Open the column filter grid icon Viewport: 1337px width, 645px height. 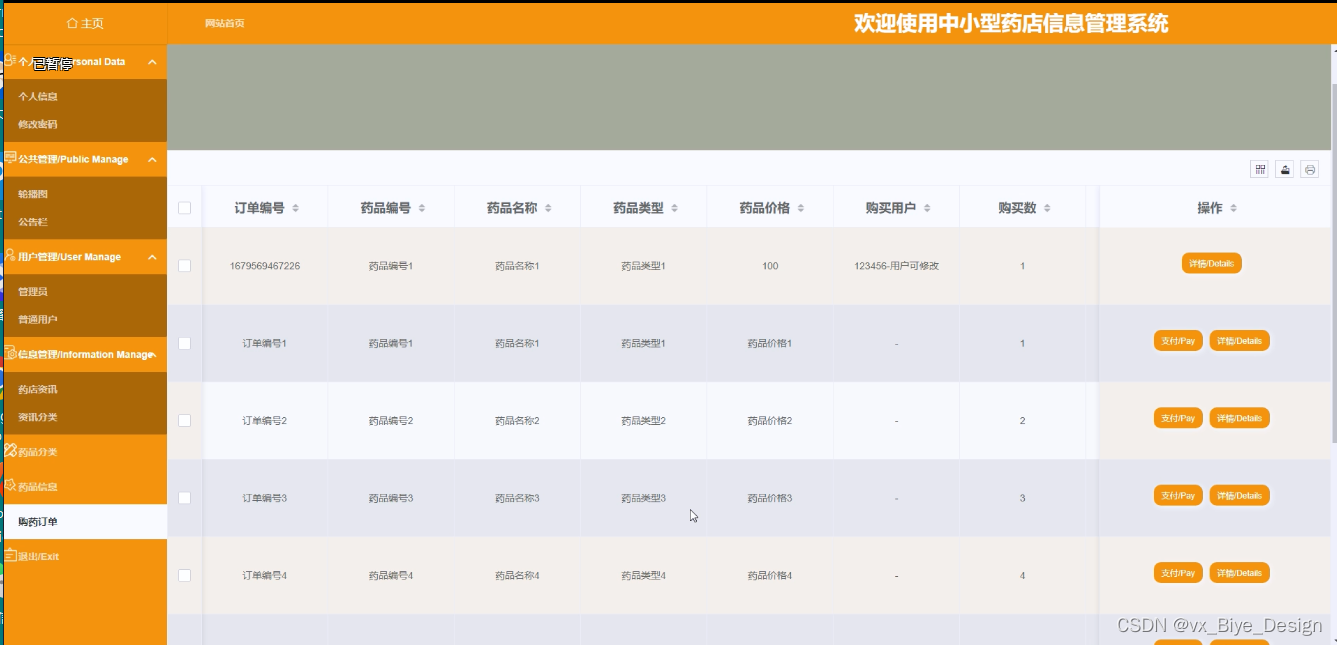1260,170
